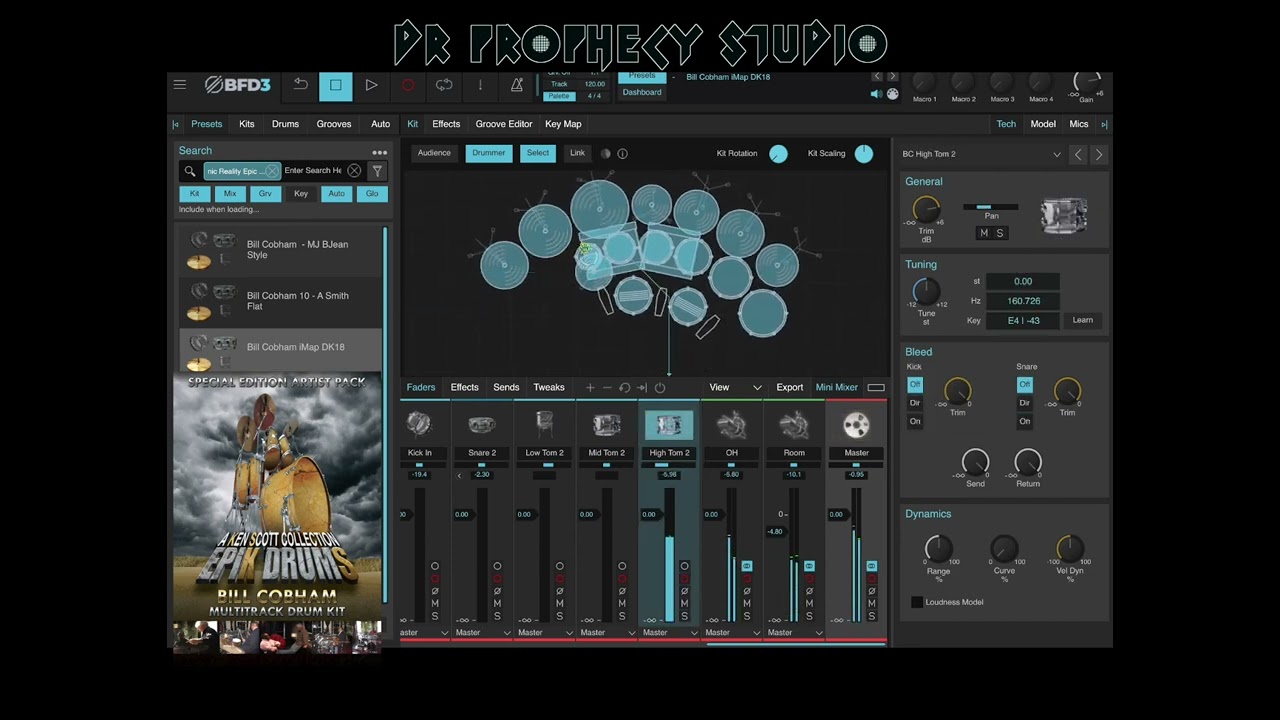Click the MIDI connector icon near the macros

(892, 94)
